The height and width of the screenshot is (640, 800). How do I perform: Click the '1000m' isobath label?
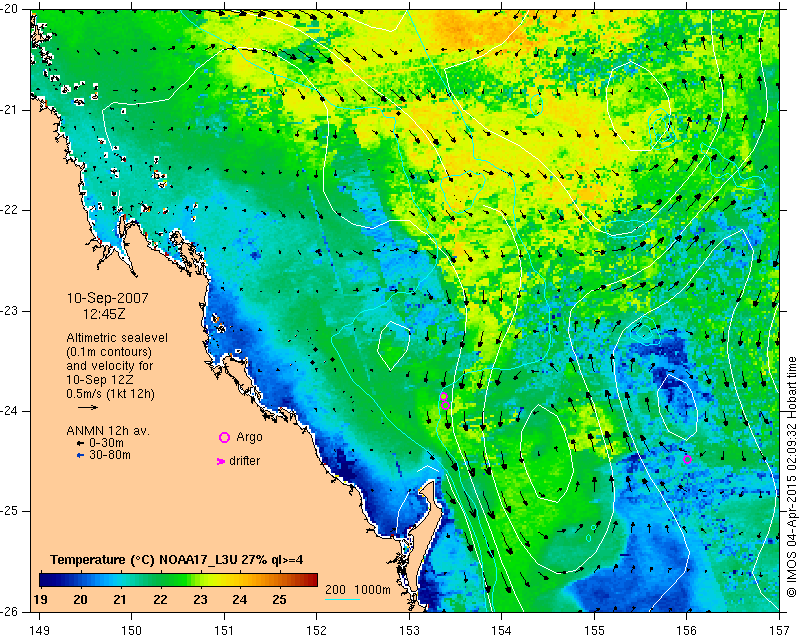(372, 589)
